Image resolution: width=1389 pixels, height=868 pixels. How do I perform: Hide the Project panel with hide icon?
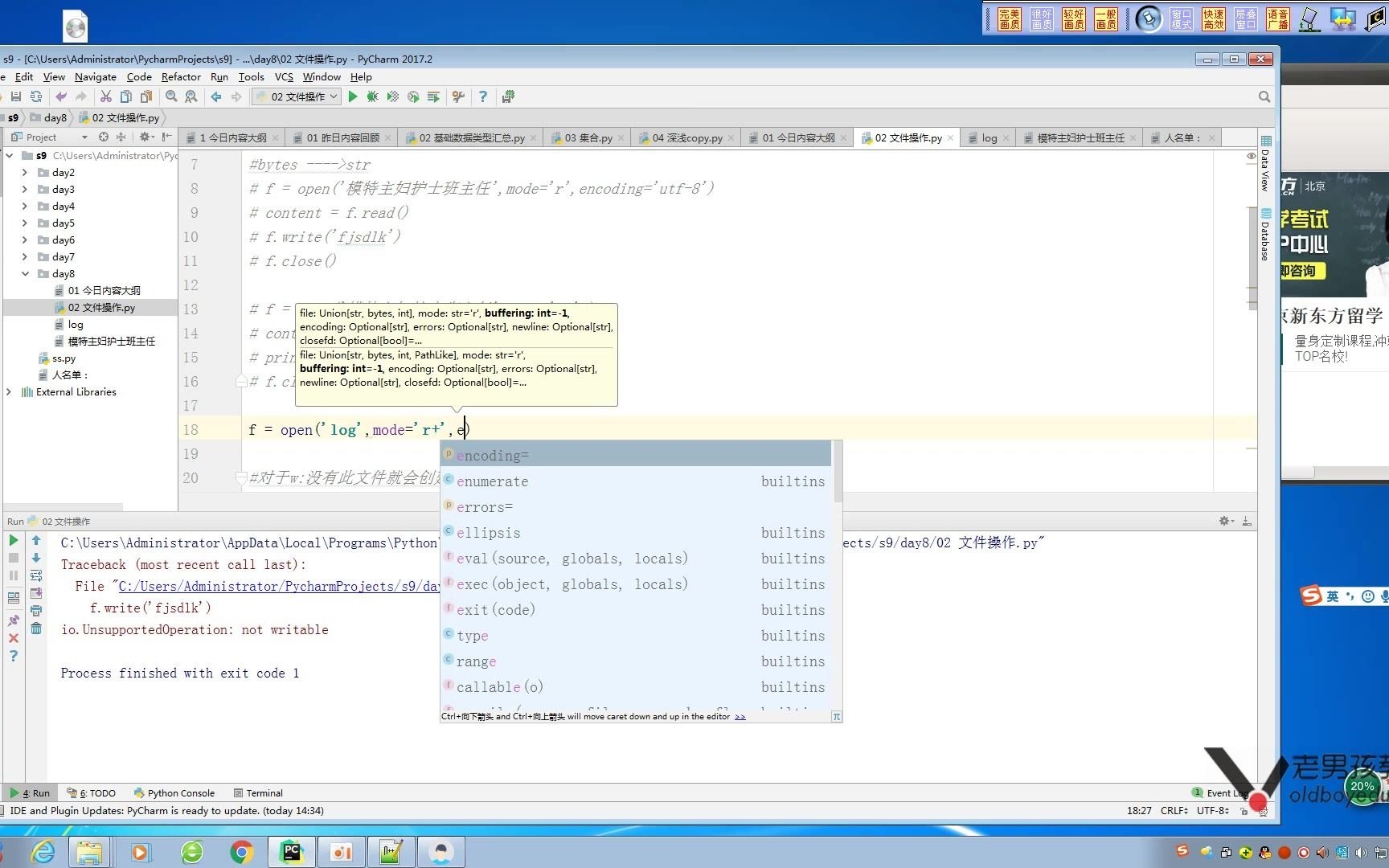[x=166, y=137]
